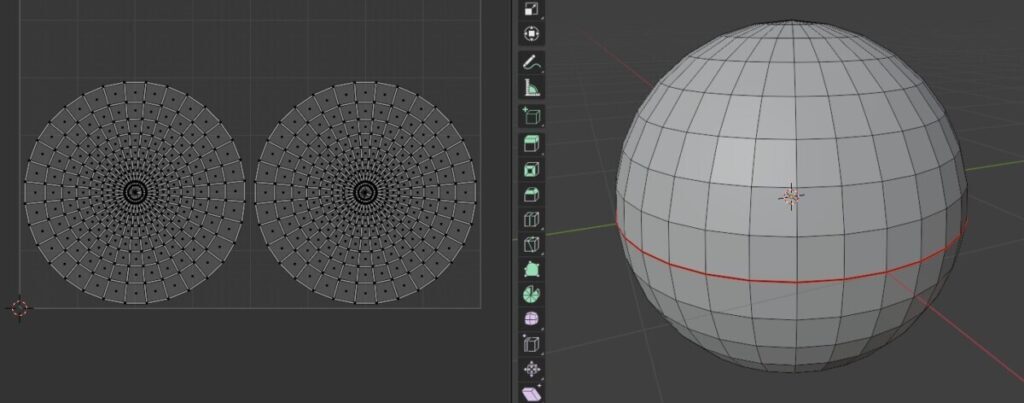
Task: Select the Annotate pencil tool
Action: (x=532, y=62)
